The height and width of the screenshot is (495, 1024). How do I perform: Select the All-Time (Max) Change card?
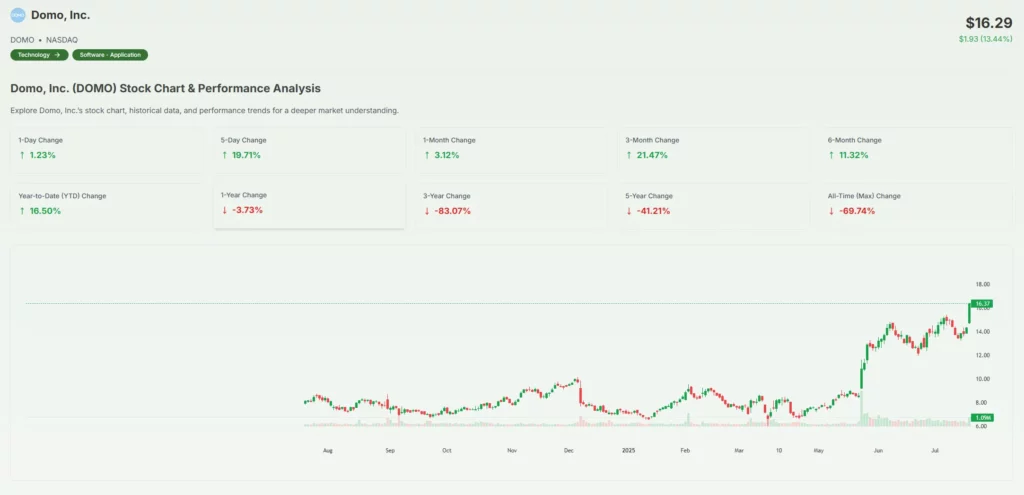(914, 203)
